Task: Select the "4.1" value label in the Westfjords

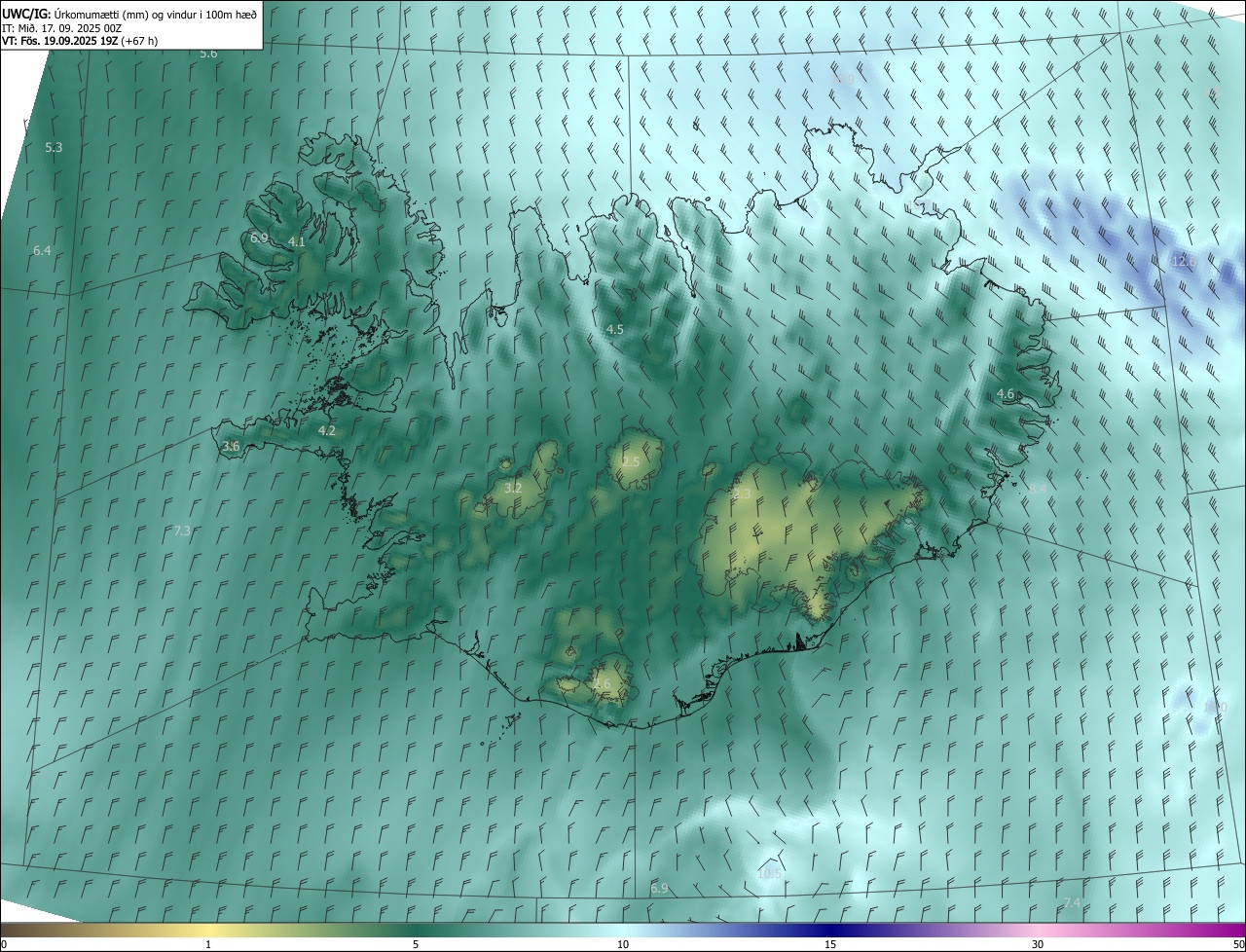Action: pyautogui.click(x=297, y=241)
